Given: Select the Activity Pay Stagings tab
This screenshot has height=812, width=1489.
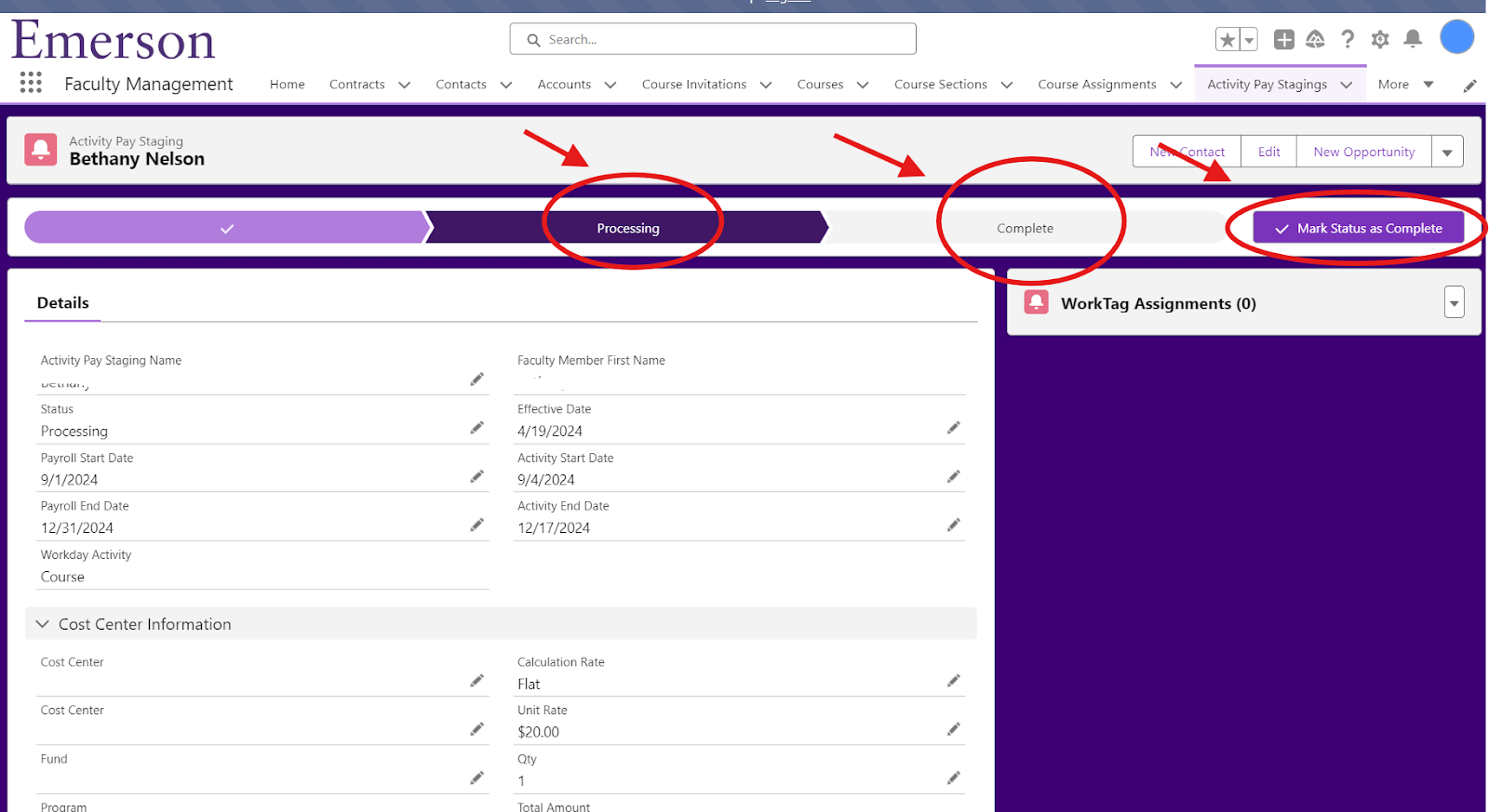Looking at the screenshot, I should [x=1267, y=84].
